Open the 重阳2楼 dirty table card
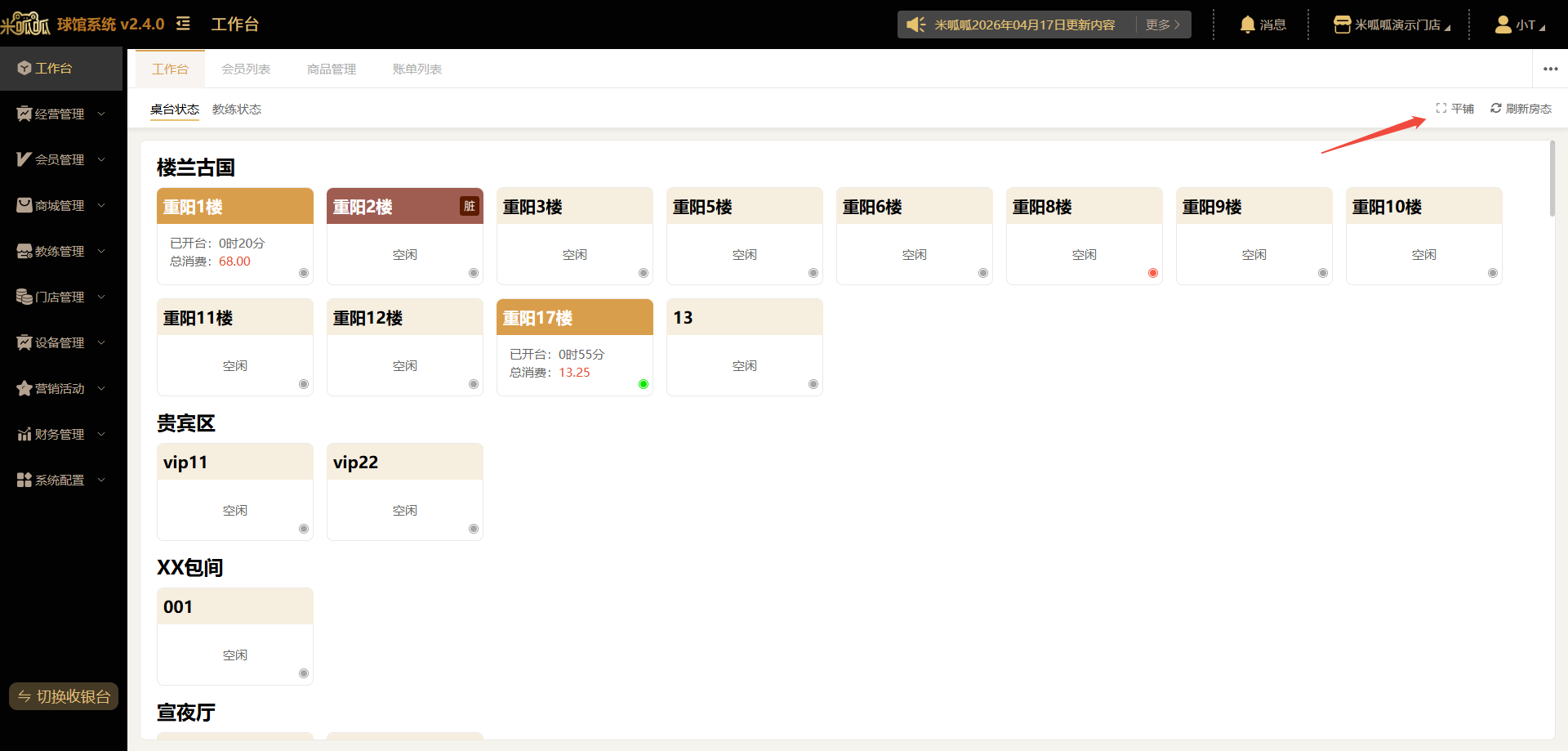The width and height of the screenshot is (1568, 751). point(405,236)
